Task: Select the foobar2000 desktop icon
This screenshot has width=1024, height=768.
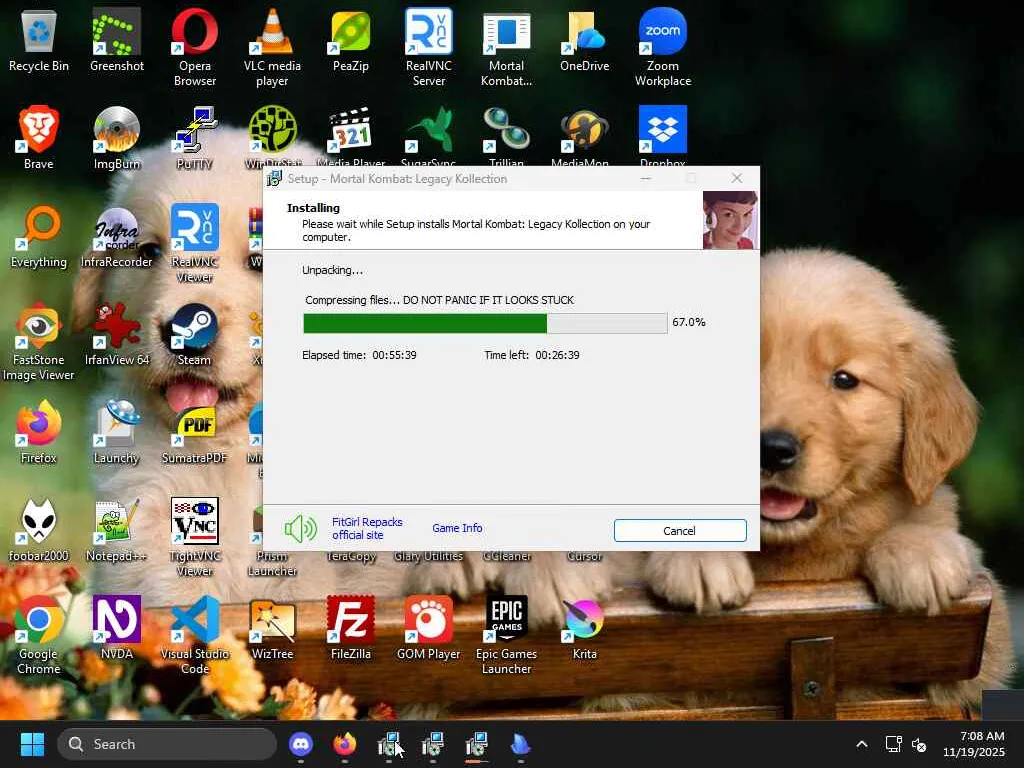Action: (x=39, y=530)
